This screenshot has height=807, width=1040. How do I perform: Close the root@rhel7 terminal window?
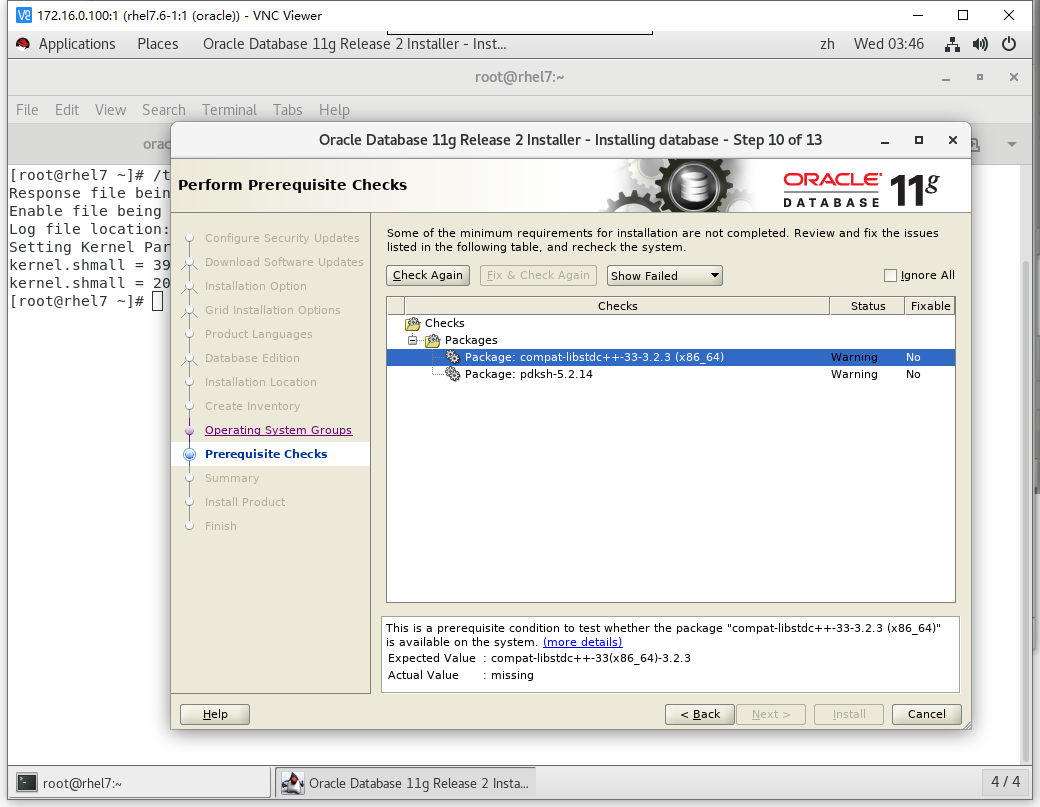point(1013,78)
